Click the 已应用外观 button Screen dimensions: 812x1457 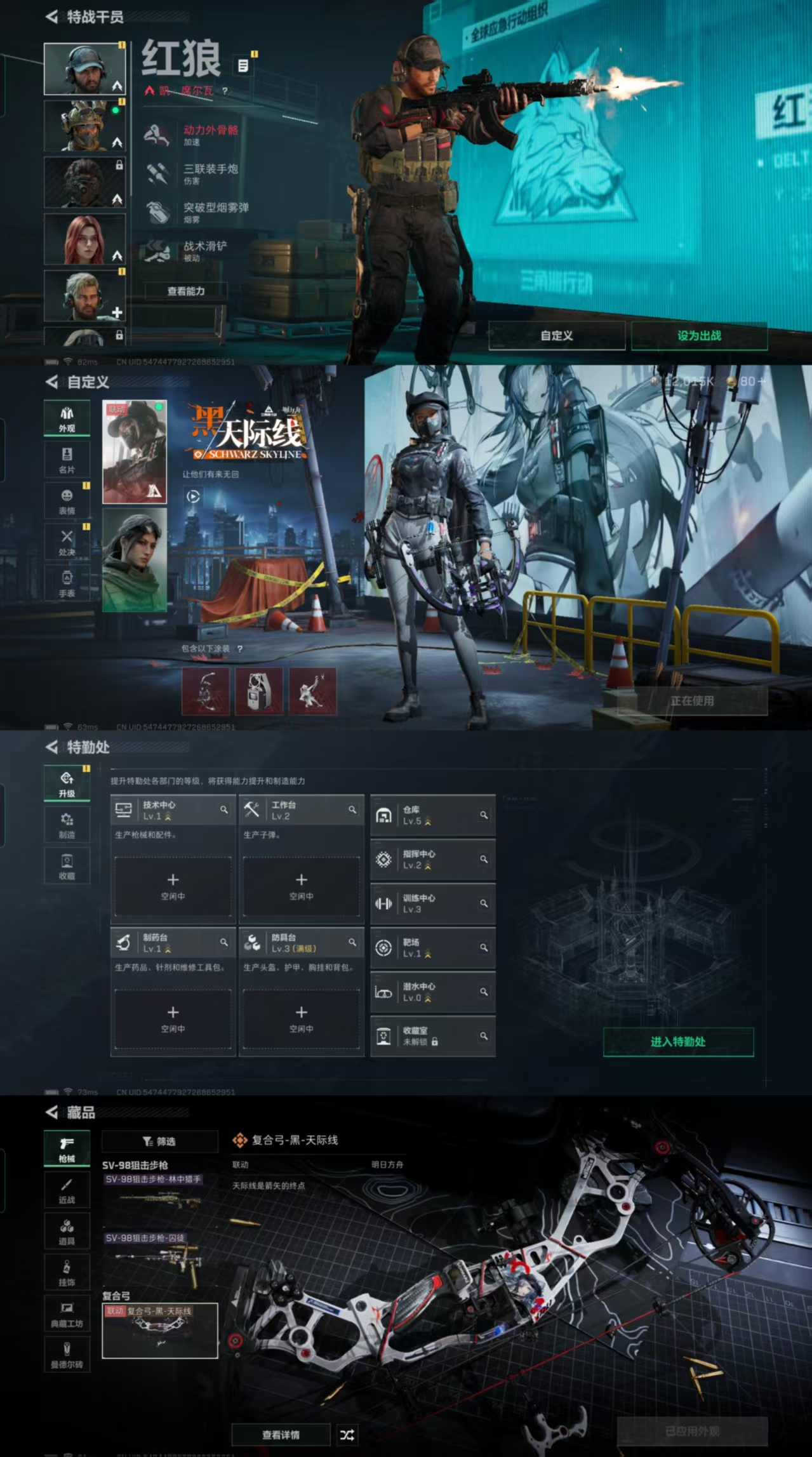click(692, 1432)
